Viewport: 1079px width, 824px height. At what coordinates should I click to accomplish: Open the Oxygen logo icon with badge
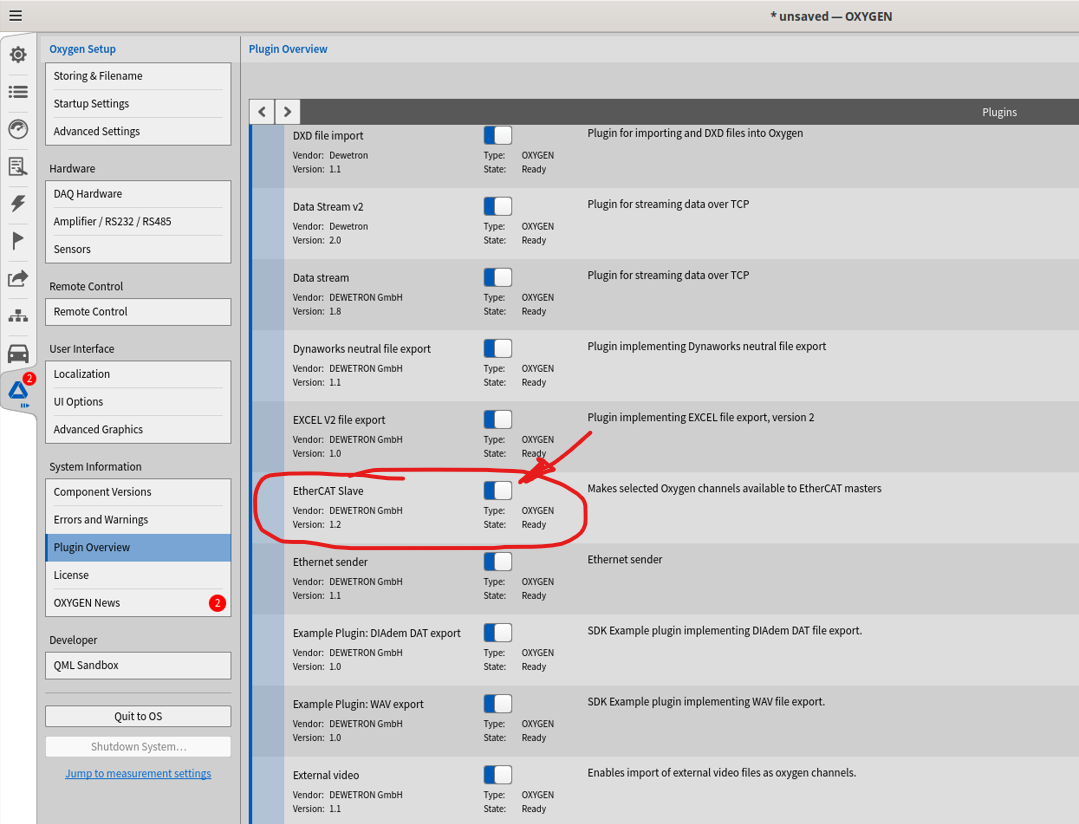pos(19,391)
